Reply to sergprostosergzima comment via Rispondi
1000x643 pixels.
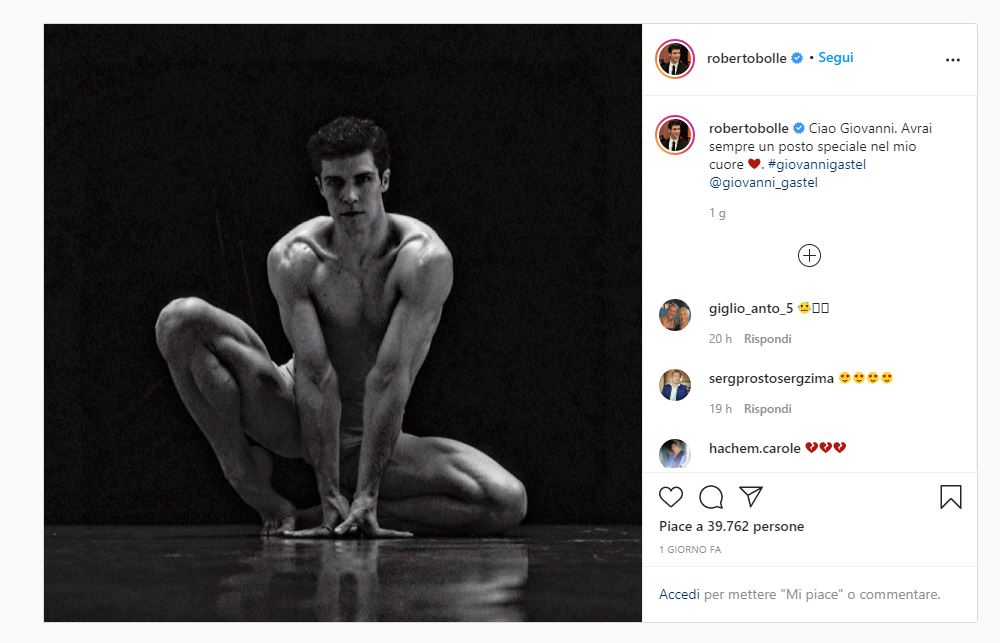click(768, 409)
